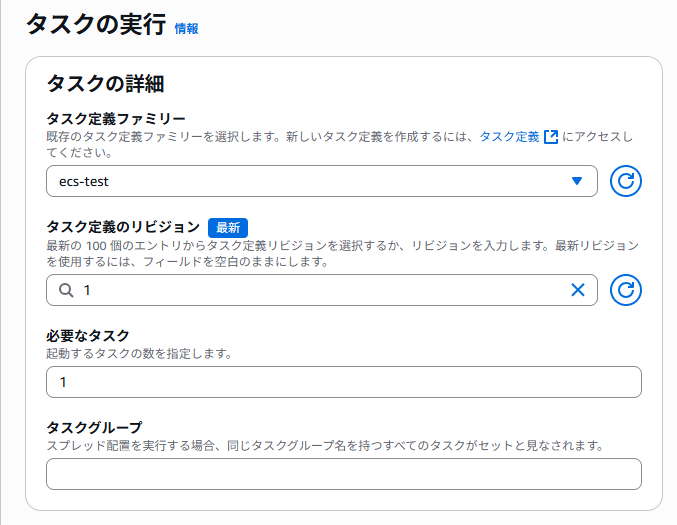This screenshot has width=677, height=525.
Task: Click the タスク定義のリビジョン label
Action: tap(123, 227)
